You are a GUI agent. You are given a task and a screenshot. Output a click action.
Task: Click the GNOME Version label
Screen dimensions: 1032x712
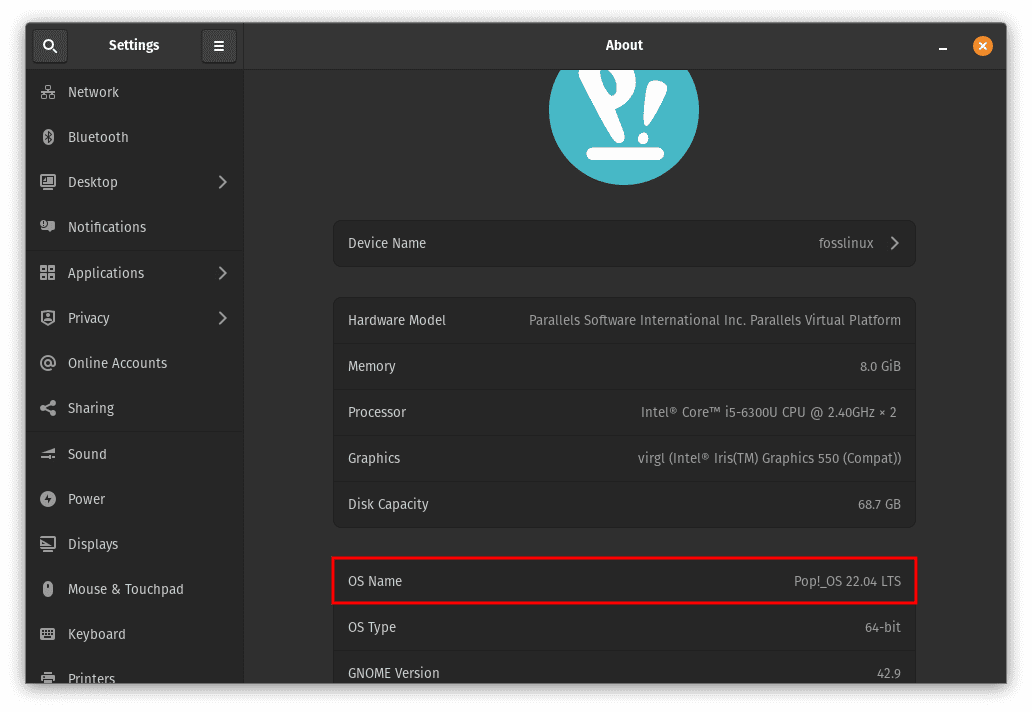tap(394, 673)
